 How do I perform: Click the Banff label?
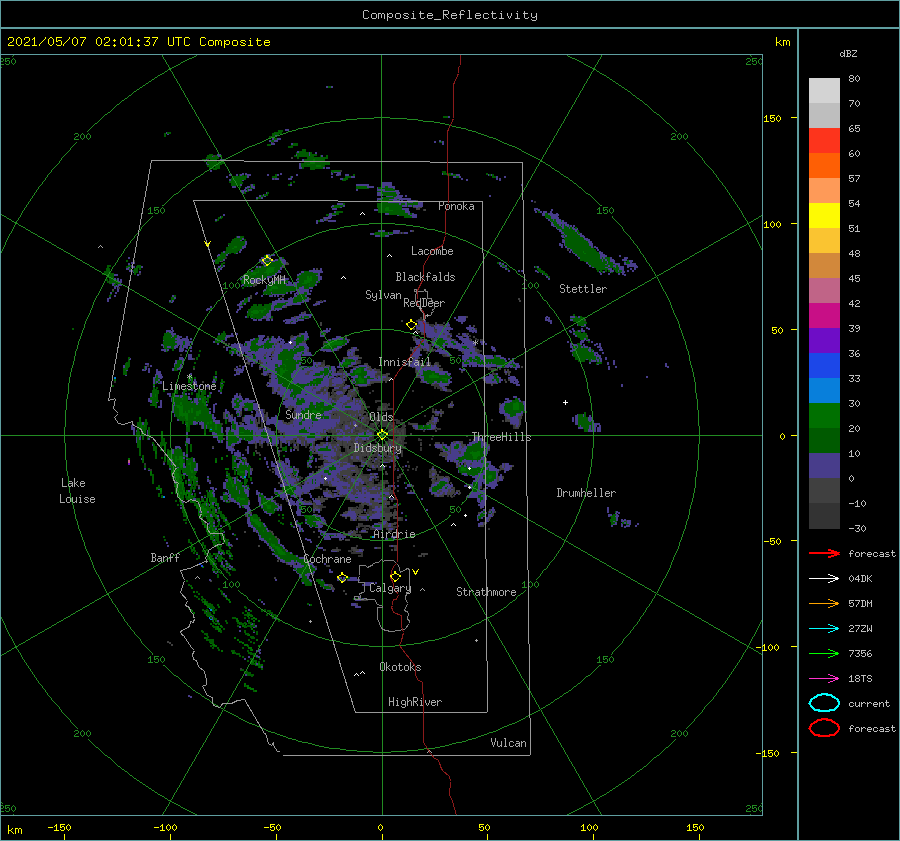[165, 557]
